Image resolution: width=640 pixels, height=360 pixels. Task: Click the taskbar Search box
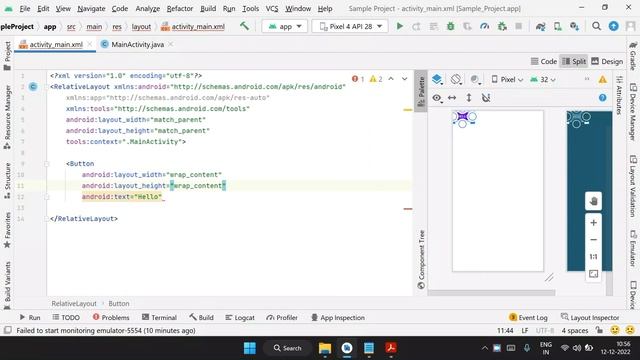[288, 348]
